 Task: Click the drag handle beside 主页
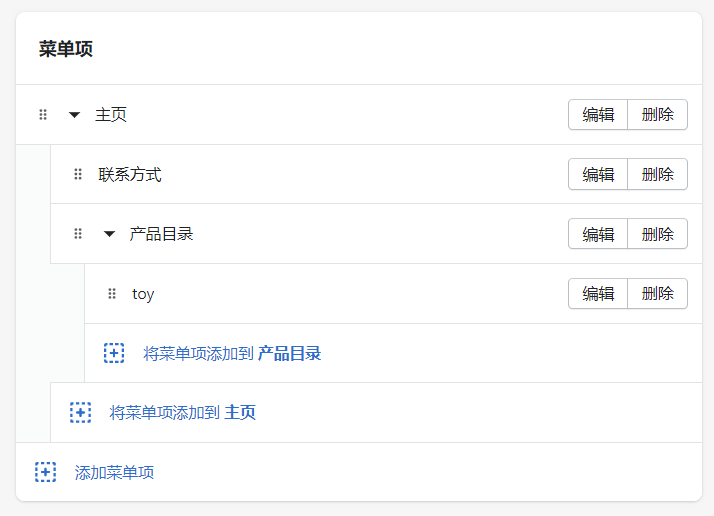click(x=43, y=115)
